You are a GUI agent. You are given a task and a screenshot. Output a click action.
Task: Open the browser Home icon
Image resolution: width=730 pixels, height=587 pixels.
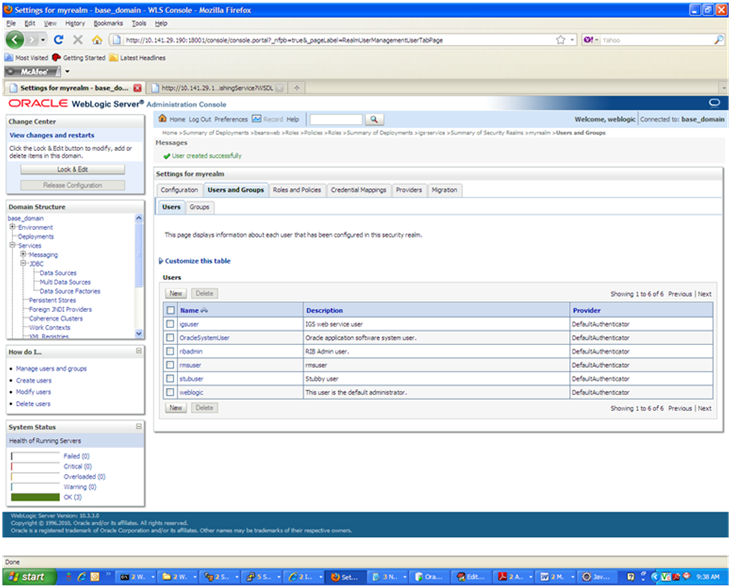point(97,40)
